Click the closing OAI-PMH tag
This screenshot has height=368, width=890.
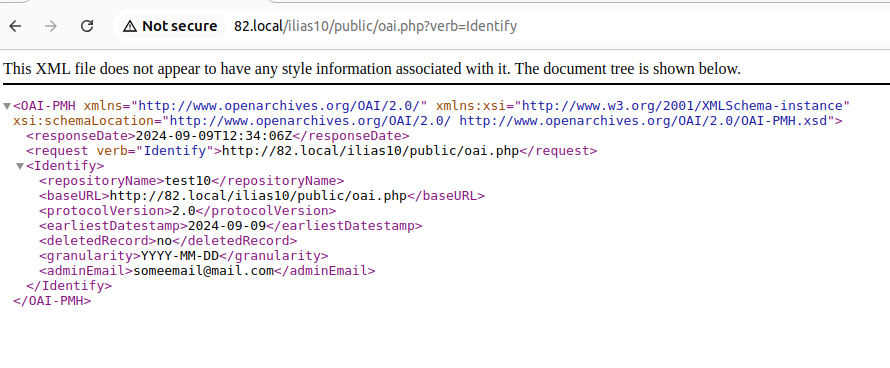[x=52, y=301]
